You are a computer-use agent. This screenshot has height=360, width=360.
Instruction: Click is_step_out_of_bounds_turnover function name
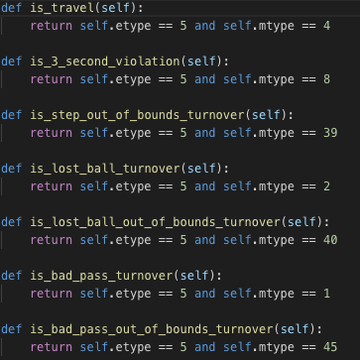pos(138,115)
